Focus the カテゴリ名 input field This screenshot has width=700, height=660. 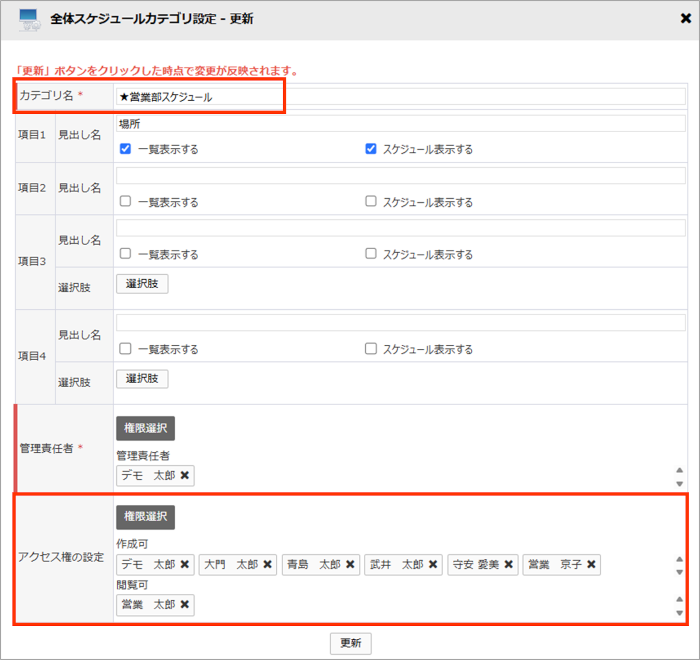pyautogui.click(x=400, y=97)
